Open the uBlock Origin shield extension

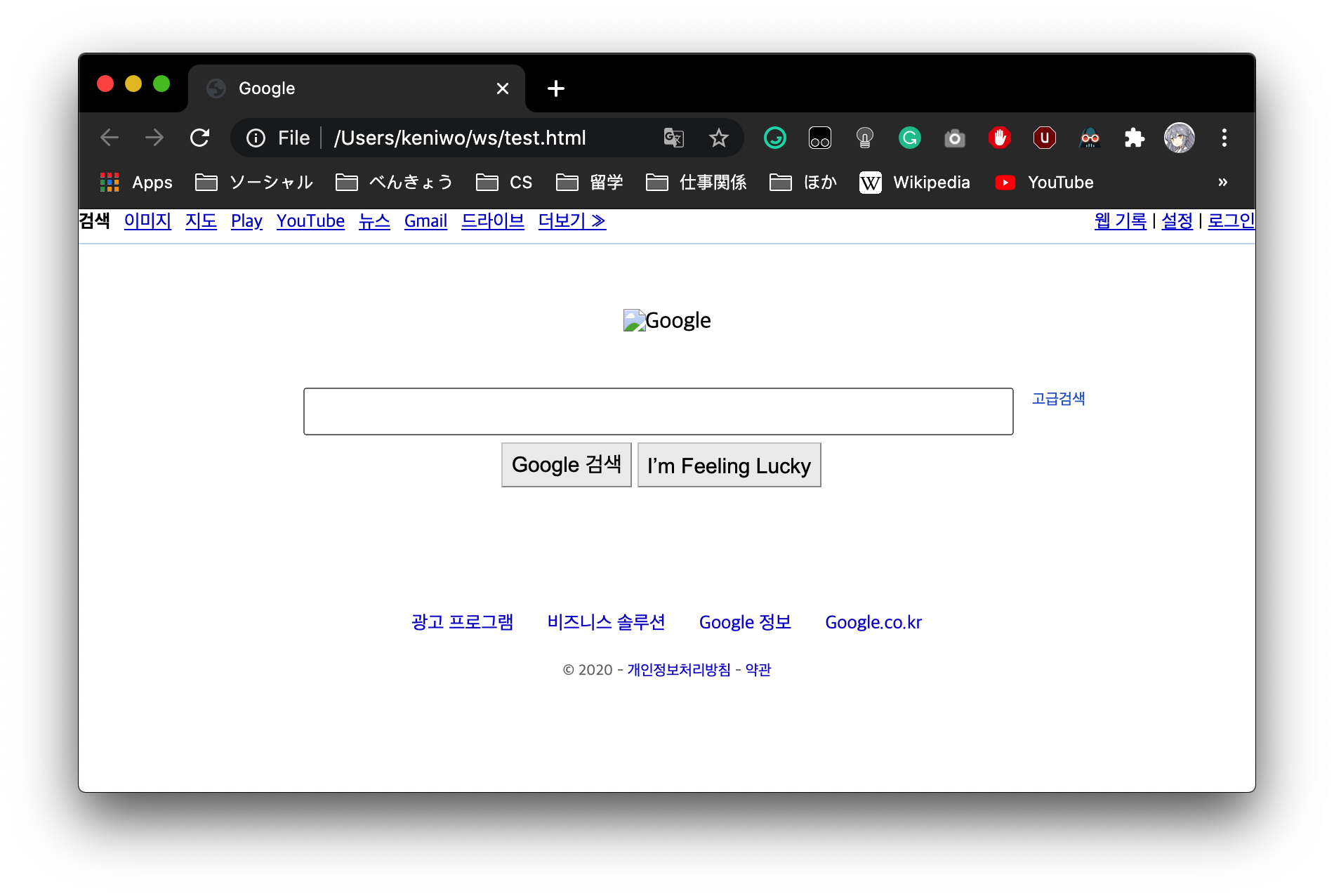click(x=1044, y=138)
